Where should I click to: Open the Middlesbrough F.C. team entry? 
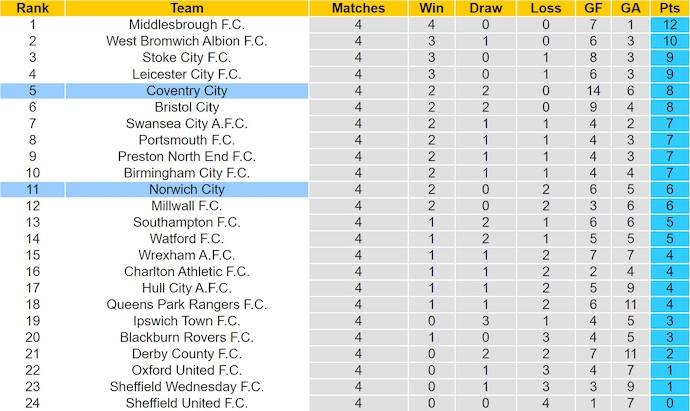[187, 25]
